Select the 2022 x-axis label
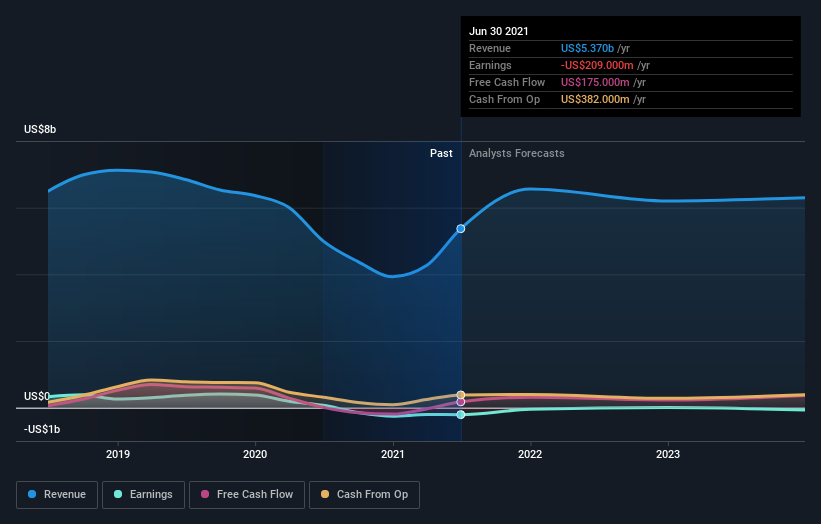The image size is (821, 524). [x=530, y=454]
